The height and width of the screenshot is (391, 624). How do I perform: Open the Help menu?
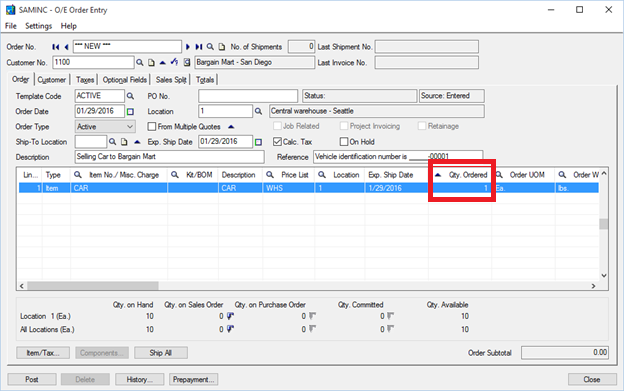(x=68, y=26)
